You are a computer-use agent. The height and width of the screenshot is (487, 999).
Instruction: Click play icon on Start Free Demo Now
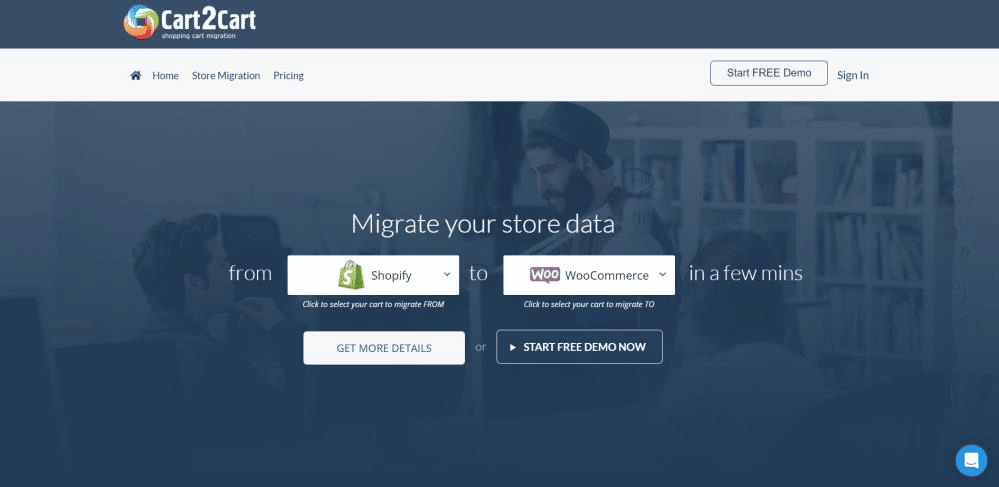tap(513, 347)
